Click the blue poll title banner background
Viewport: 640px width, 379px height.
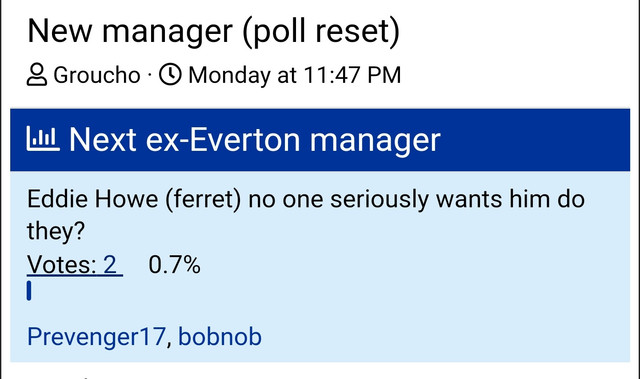point(320,140)
